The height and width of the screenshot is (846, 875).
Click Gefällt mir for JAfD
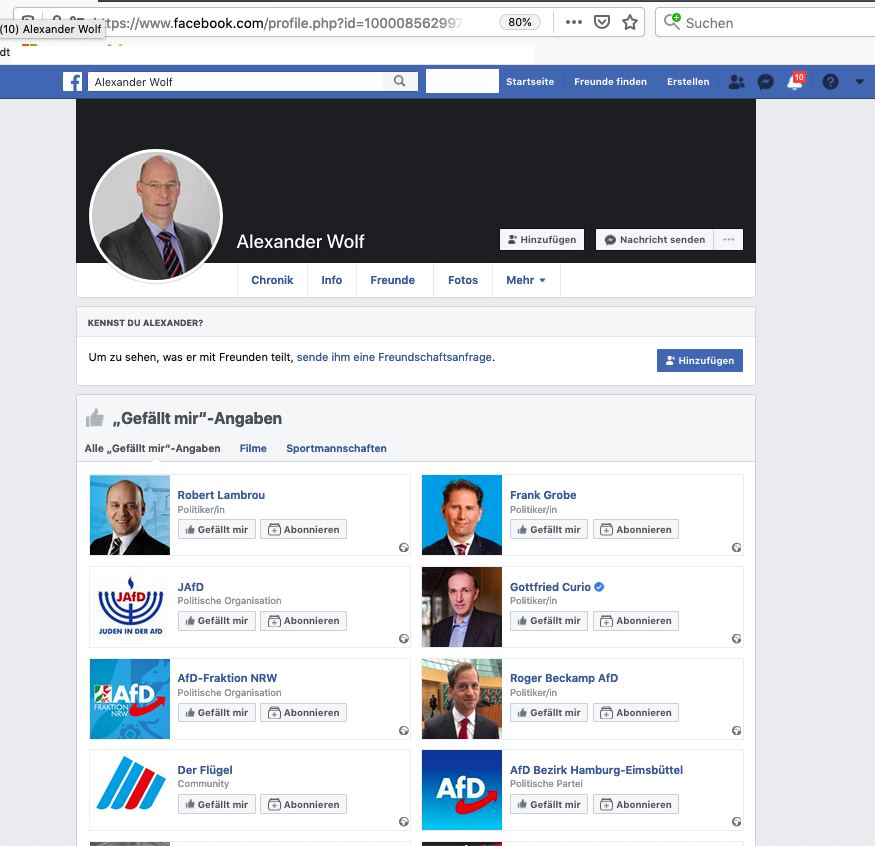(x=217, y=621)
